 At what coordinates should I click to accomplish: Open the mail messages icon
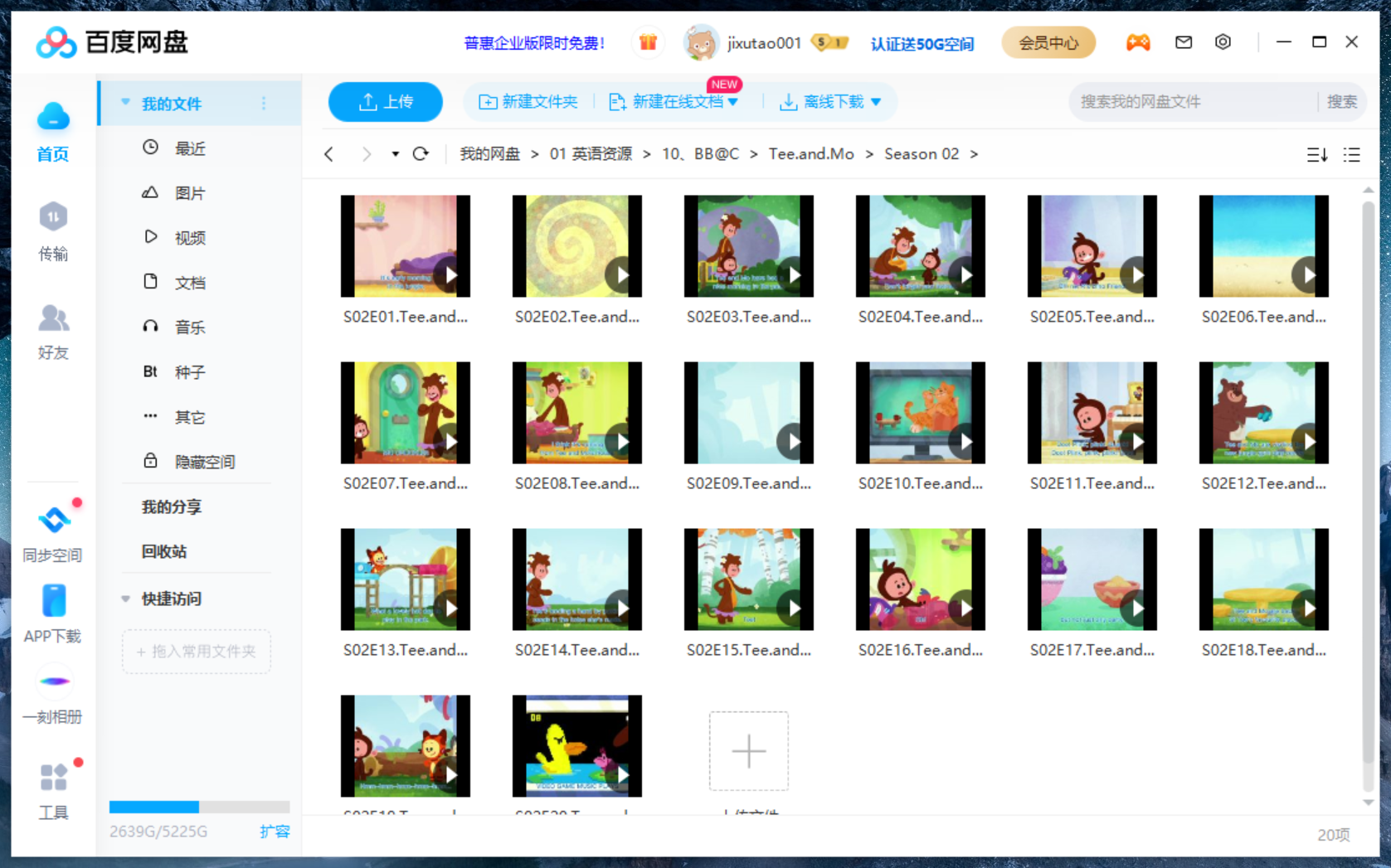1184,42
